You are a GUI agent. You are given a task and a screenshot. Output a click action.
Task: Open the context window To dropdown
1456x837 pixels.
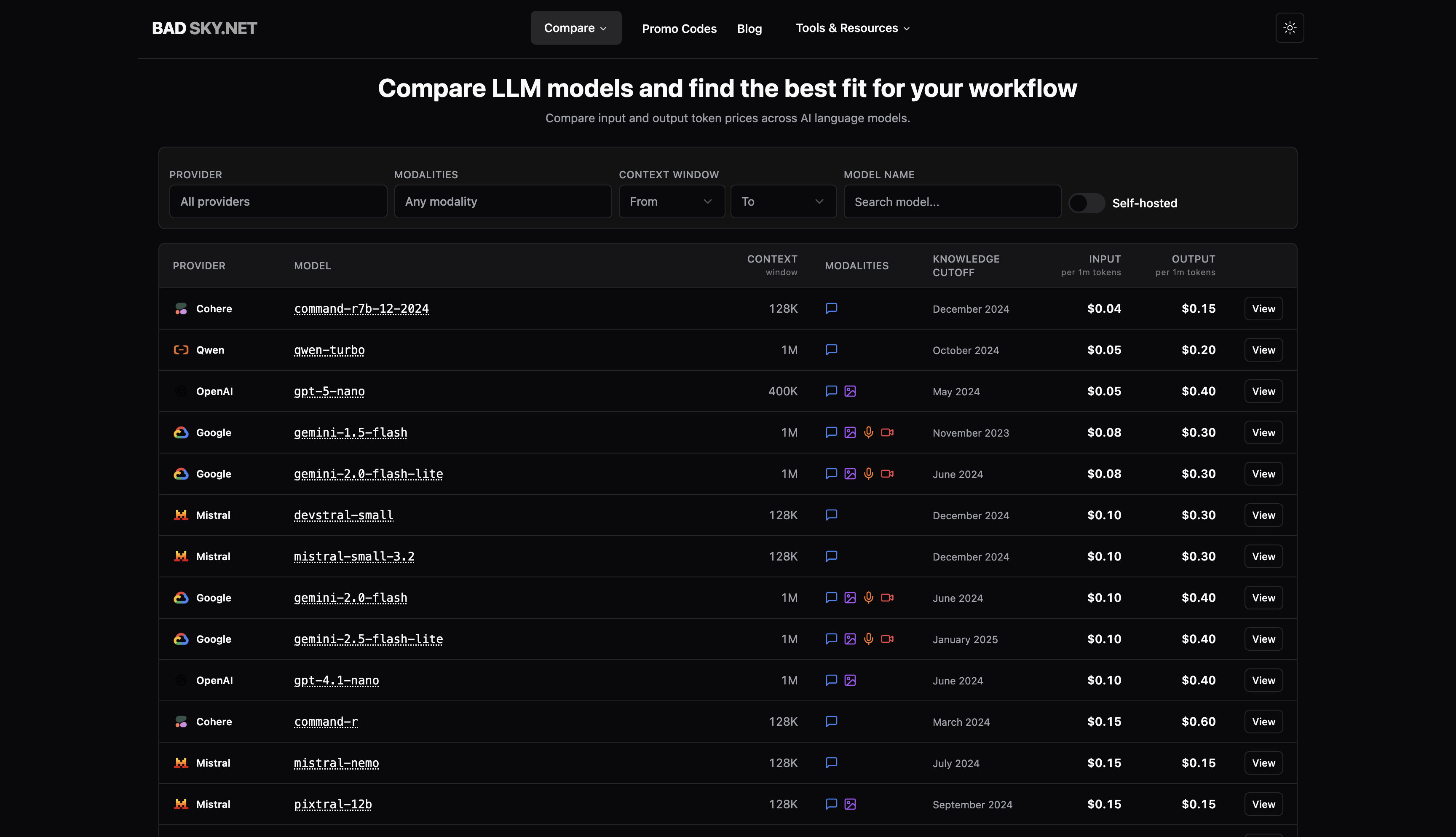point(783,202)
